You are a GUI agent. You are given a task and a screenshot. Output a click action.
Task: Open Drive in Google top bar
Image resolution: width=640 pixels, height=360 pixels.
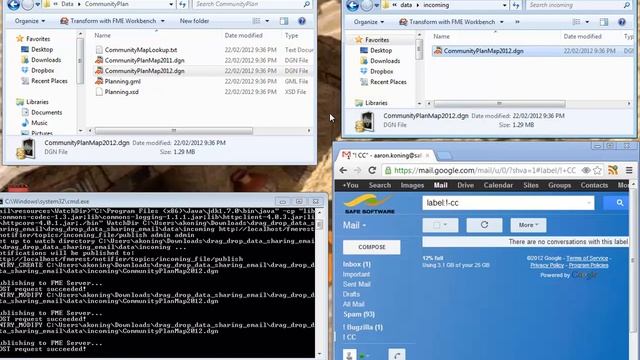point(465,185)
